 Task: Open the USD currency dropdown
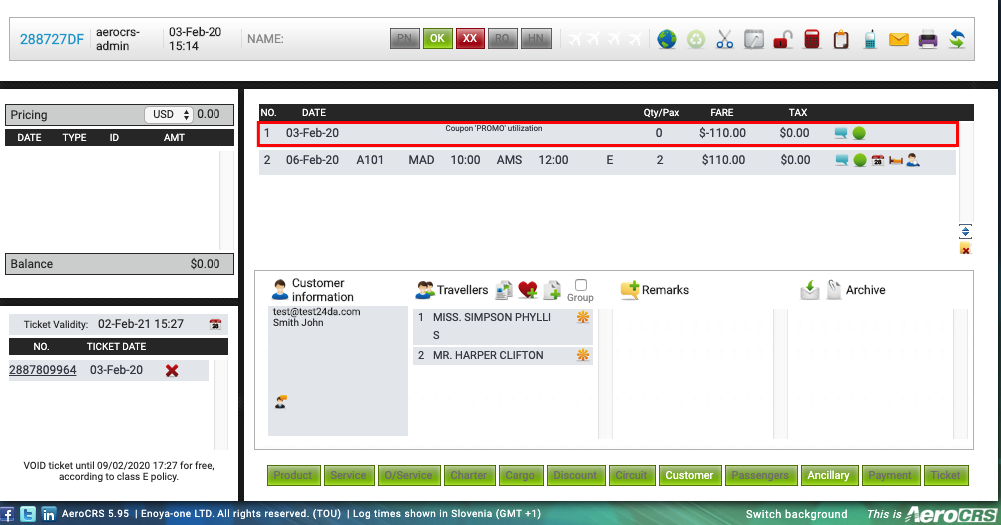coord(169,114)
